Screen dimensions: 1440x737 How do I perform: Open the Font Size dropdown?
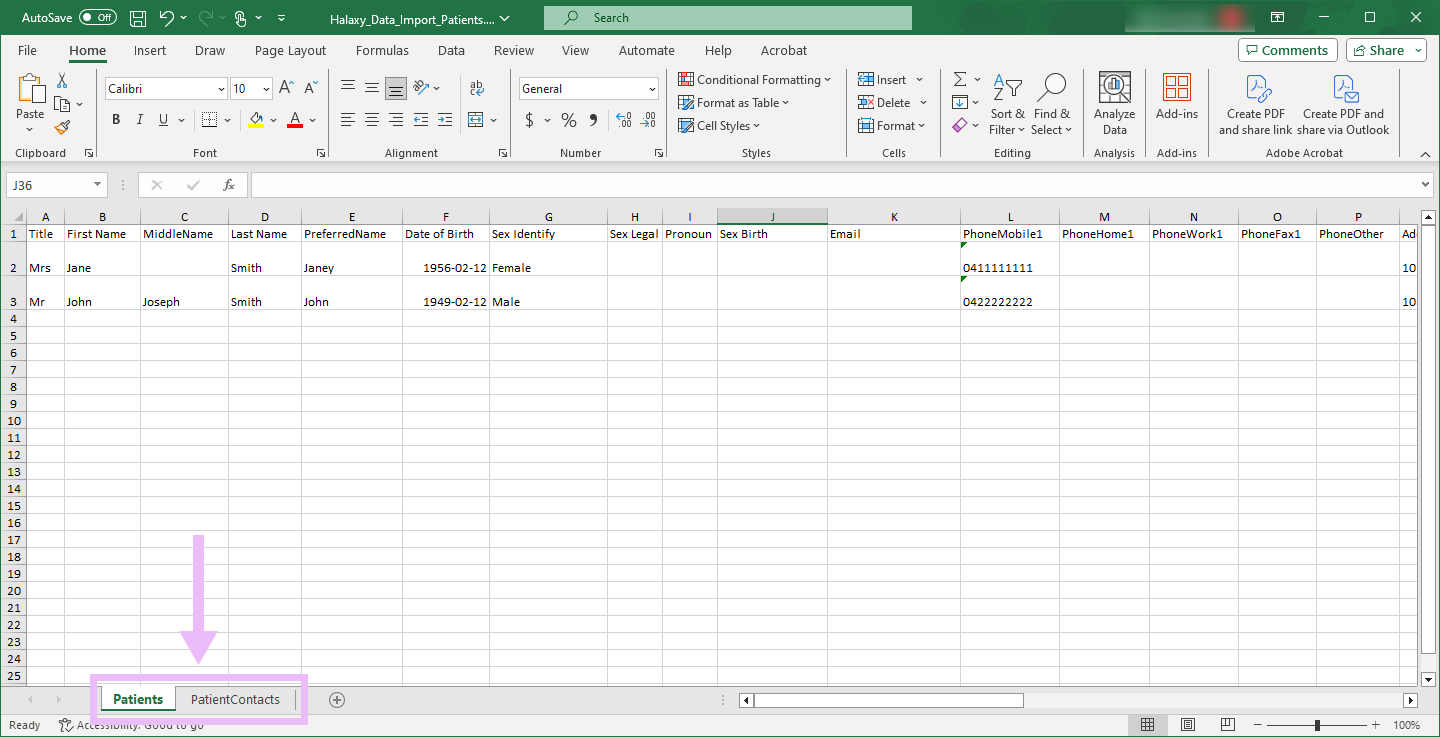pos(265,88)
